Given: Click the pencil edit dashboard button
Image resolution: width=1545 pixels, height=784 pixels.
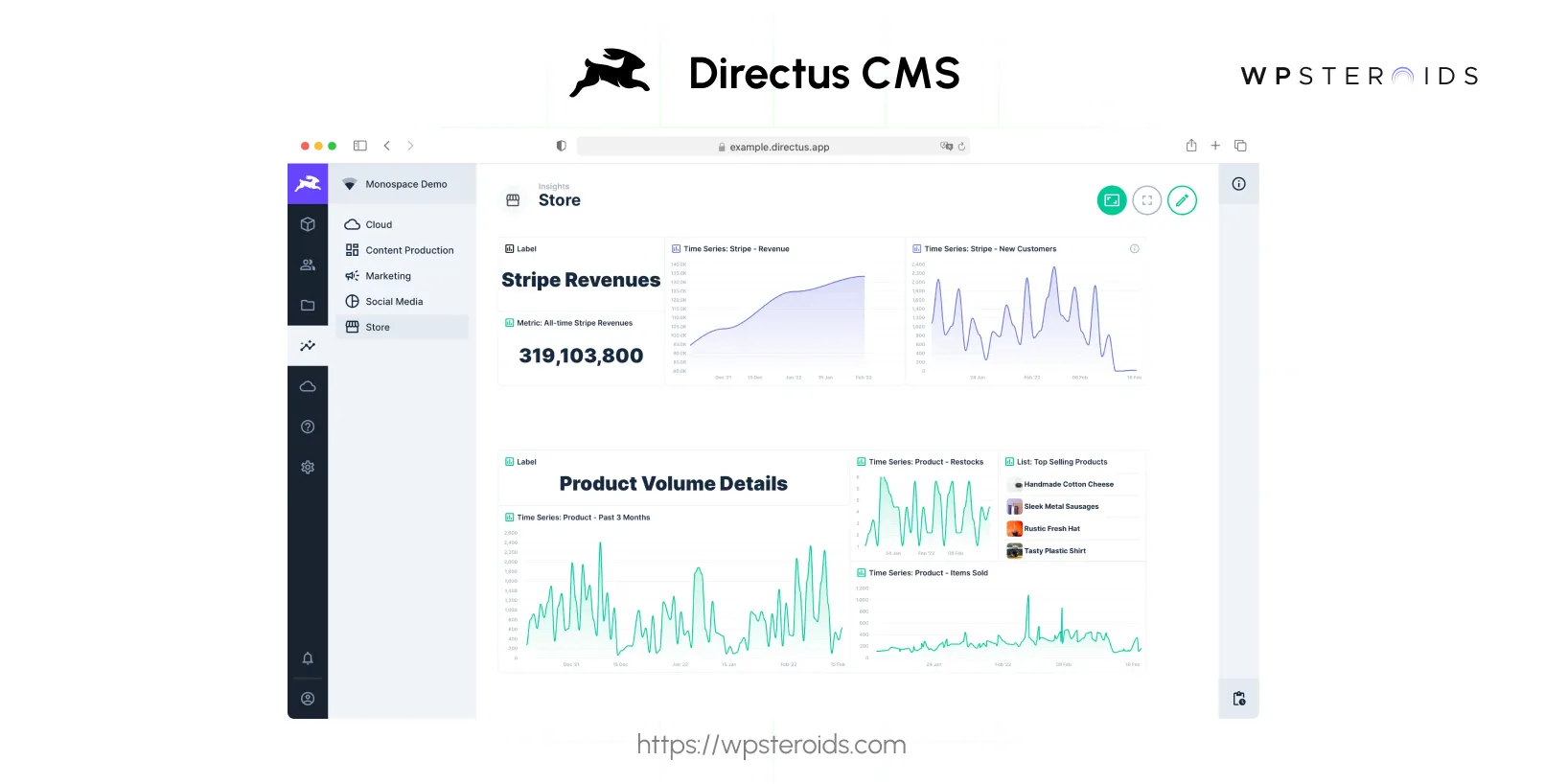Looking at the screenshot, I should point(1183,200).
